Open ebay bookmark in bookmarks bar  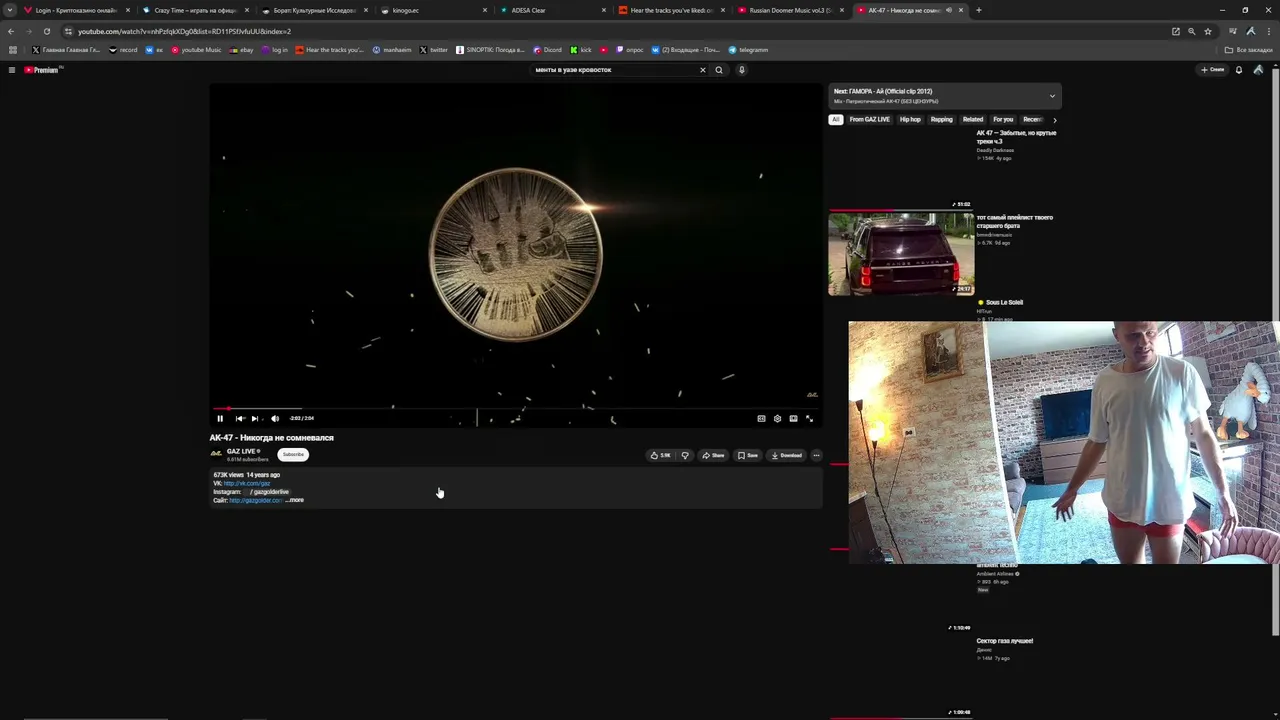(241, 50)
